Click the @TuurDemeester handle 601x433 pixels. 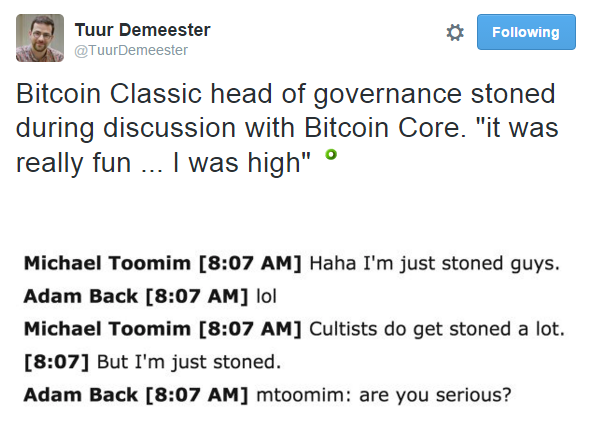pyautogui.click(x=131, y=50)
